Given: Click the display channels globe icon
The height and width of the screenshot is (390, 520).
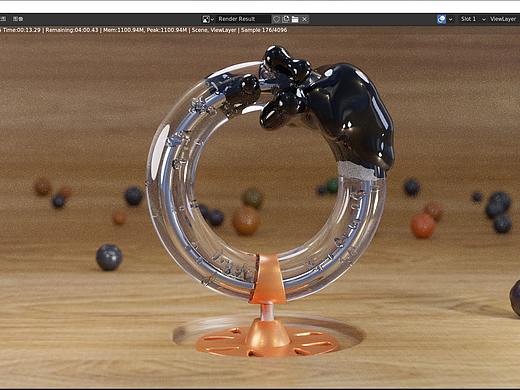Looking at the screenshot, I should (441, 19).
